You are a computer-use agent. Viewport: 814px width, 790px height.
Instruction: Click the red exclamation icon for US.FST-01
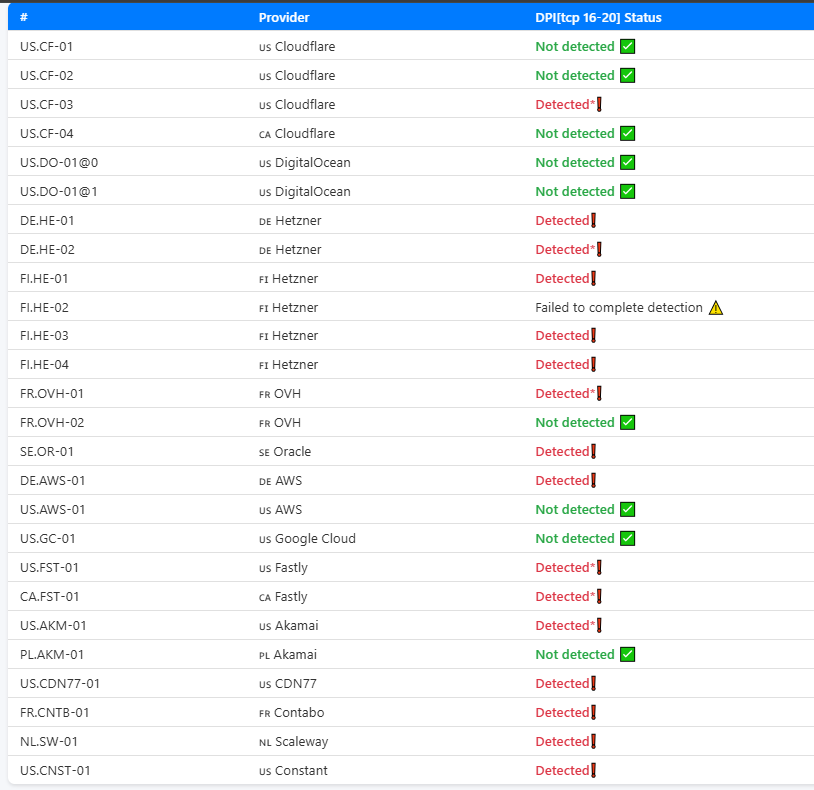(599, 568)
